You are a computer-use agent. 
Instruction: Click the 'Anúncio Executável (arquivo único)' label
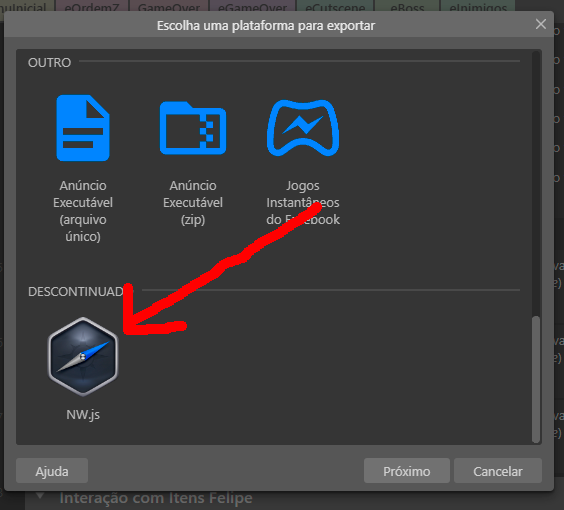tap(83, 211)
